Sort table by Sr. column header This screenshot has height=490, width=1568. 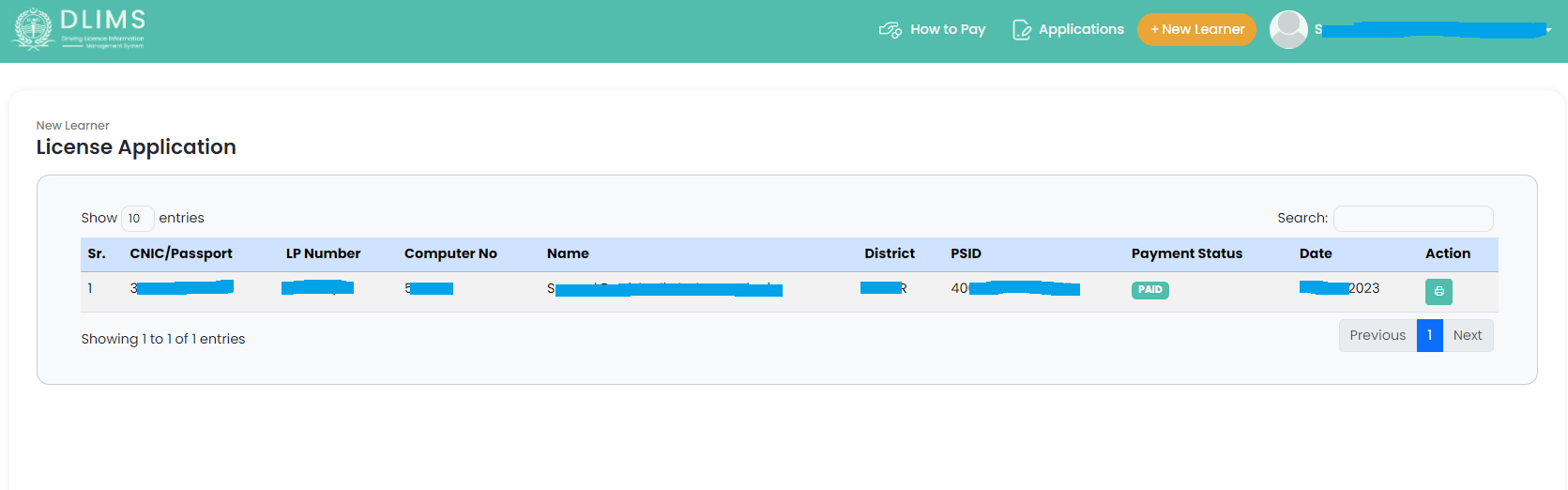97,253
